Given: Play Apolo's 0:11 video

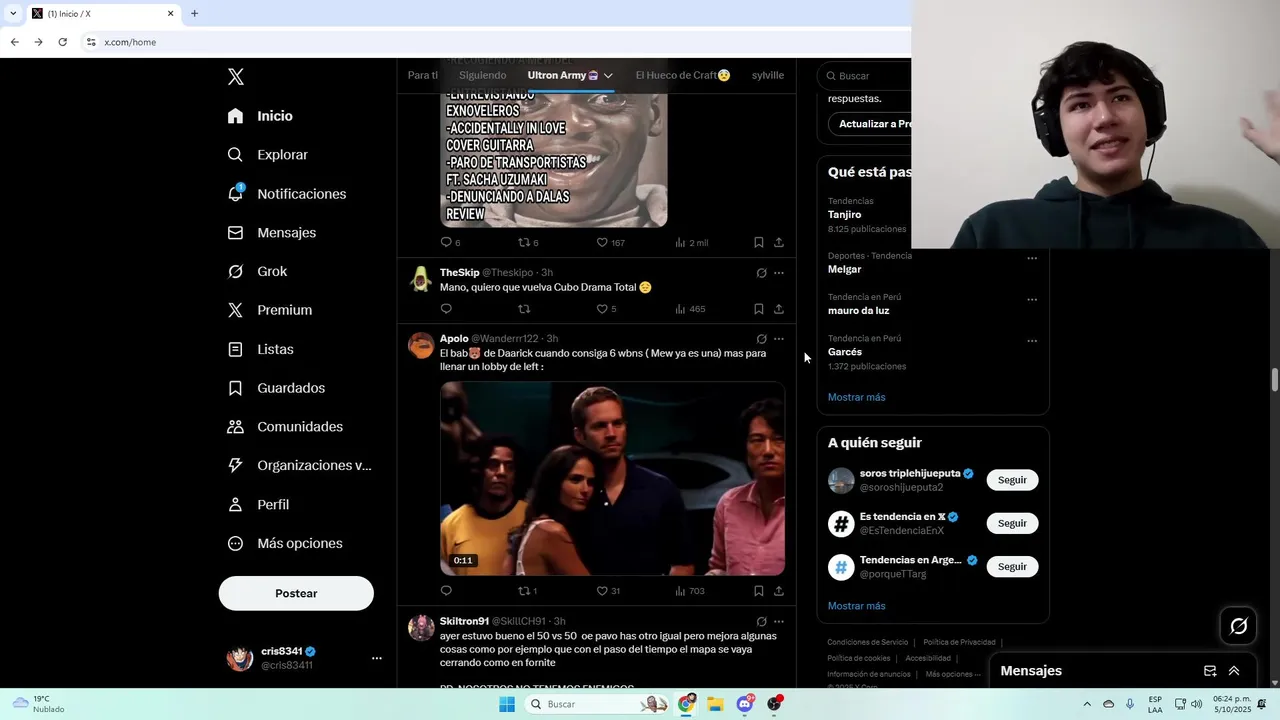Looking at the screenshot, I should 612,478.
